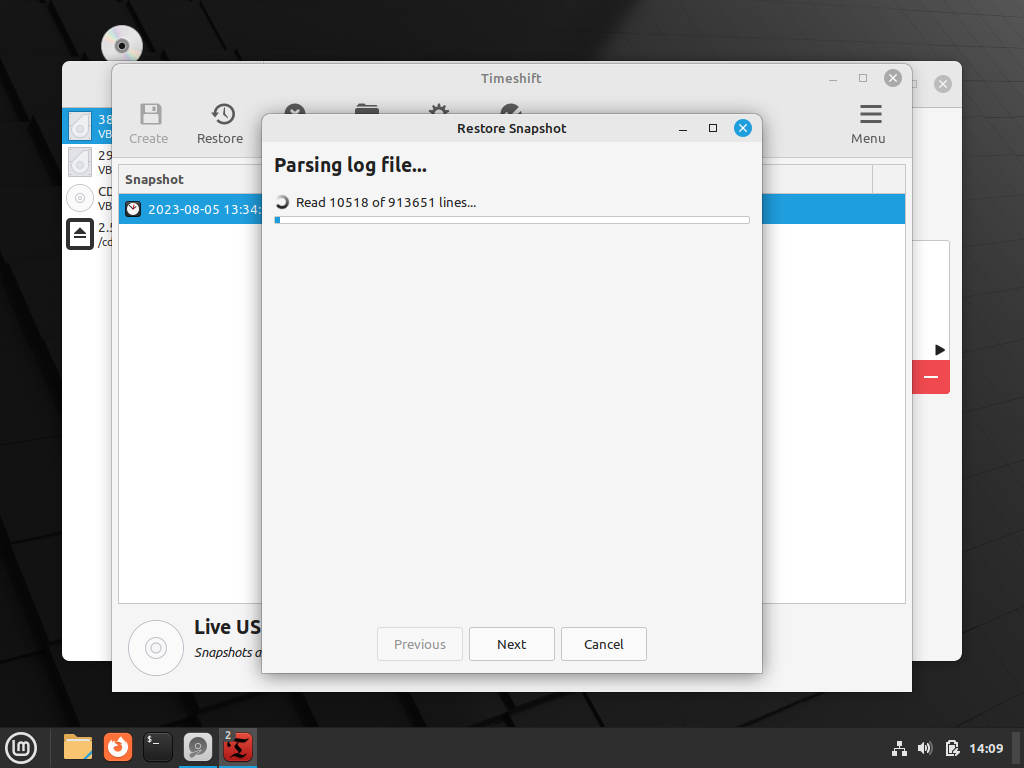The height and width of the screenshot is (768, 1024).
Task: Open the clock showing 14:09
Action: point(986,748)
